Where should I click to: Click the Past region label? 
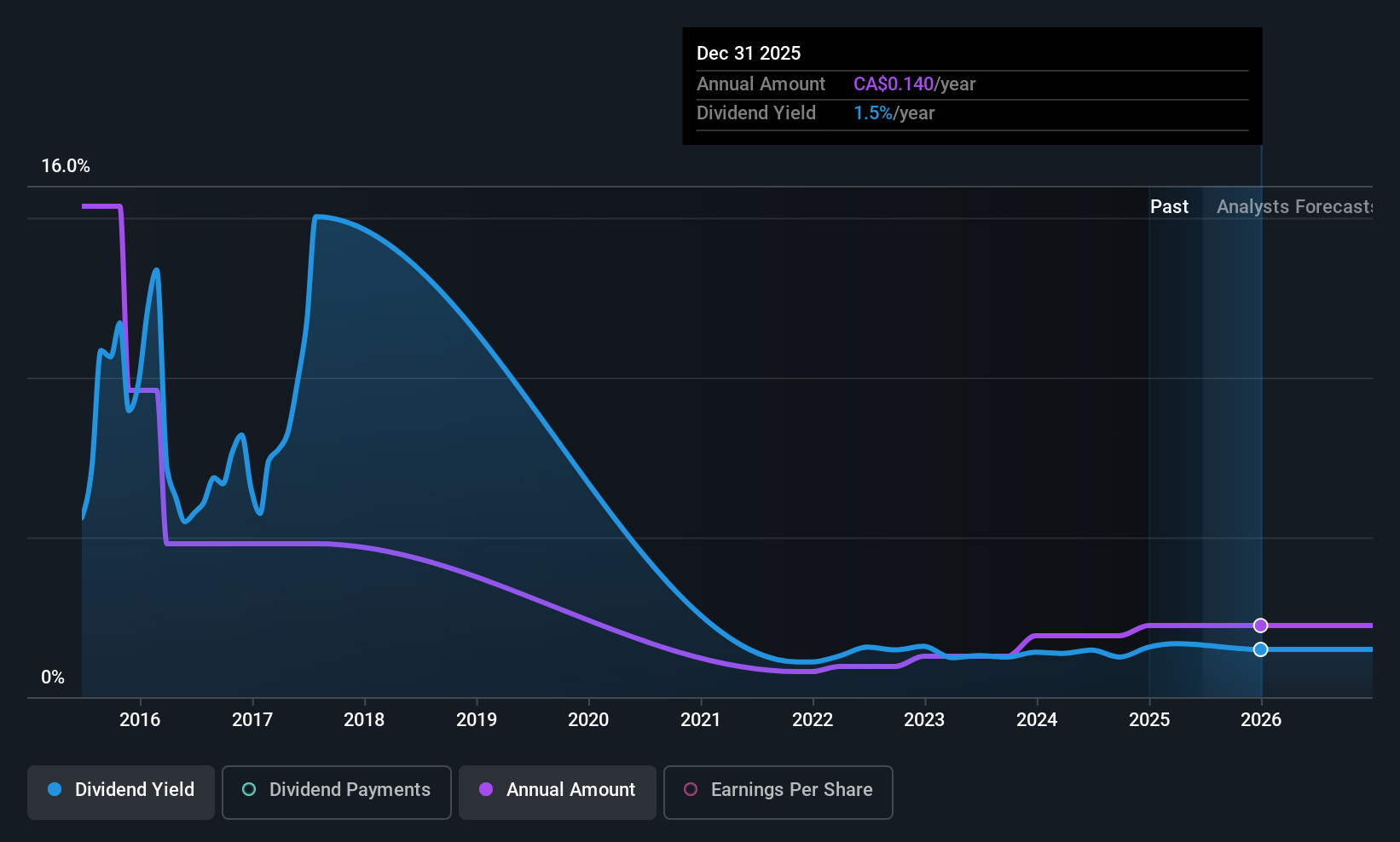click(x=1169, y=206)
